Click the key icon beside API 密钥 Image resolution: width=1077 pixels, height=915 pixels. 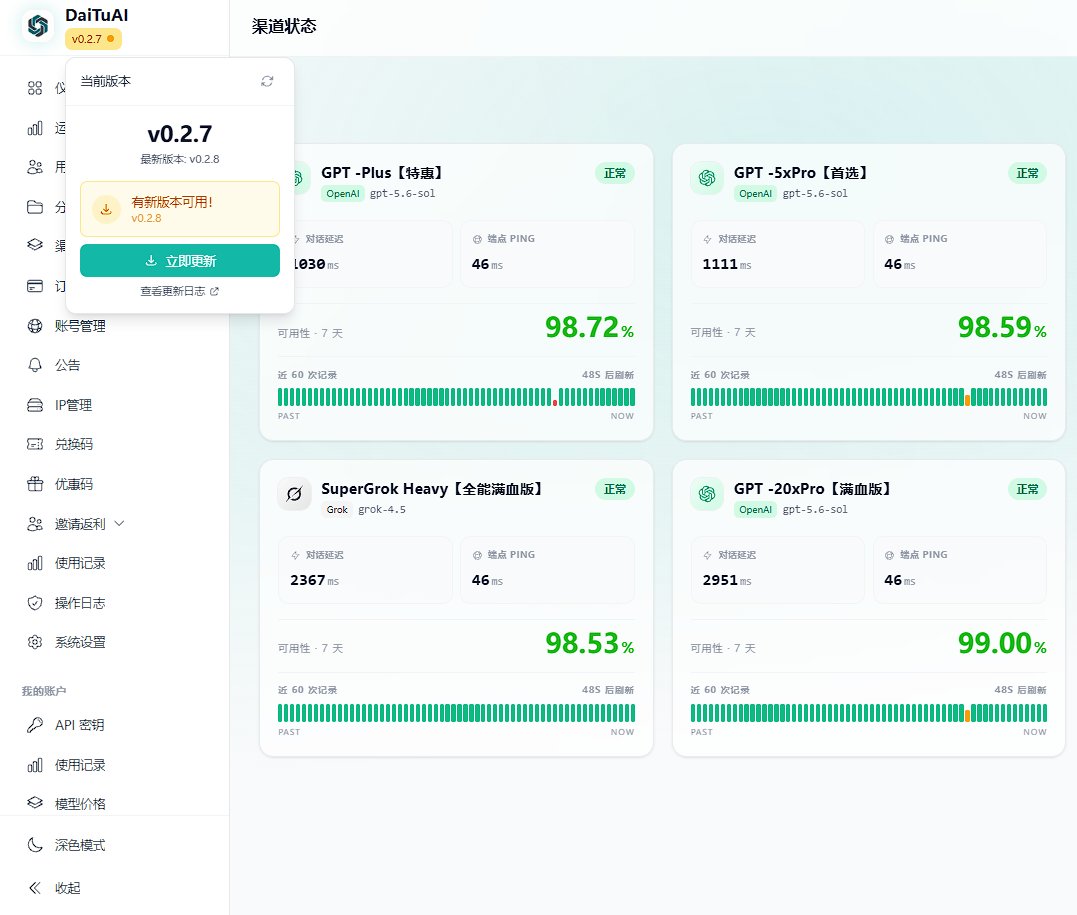35,725
